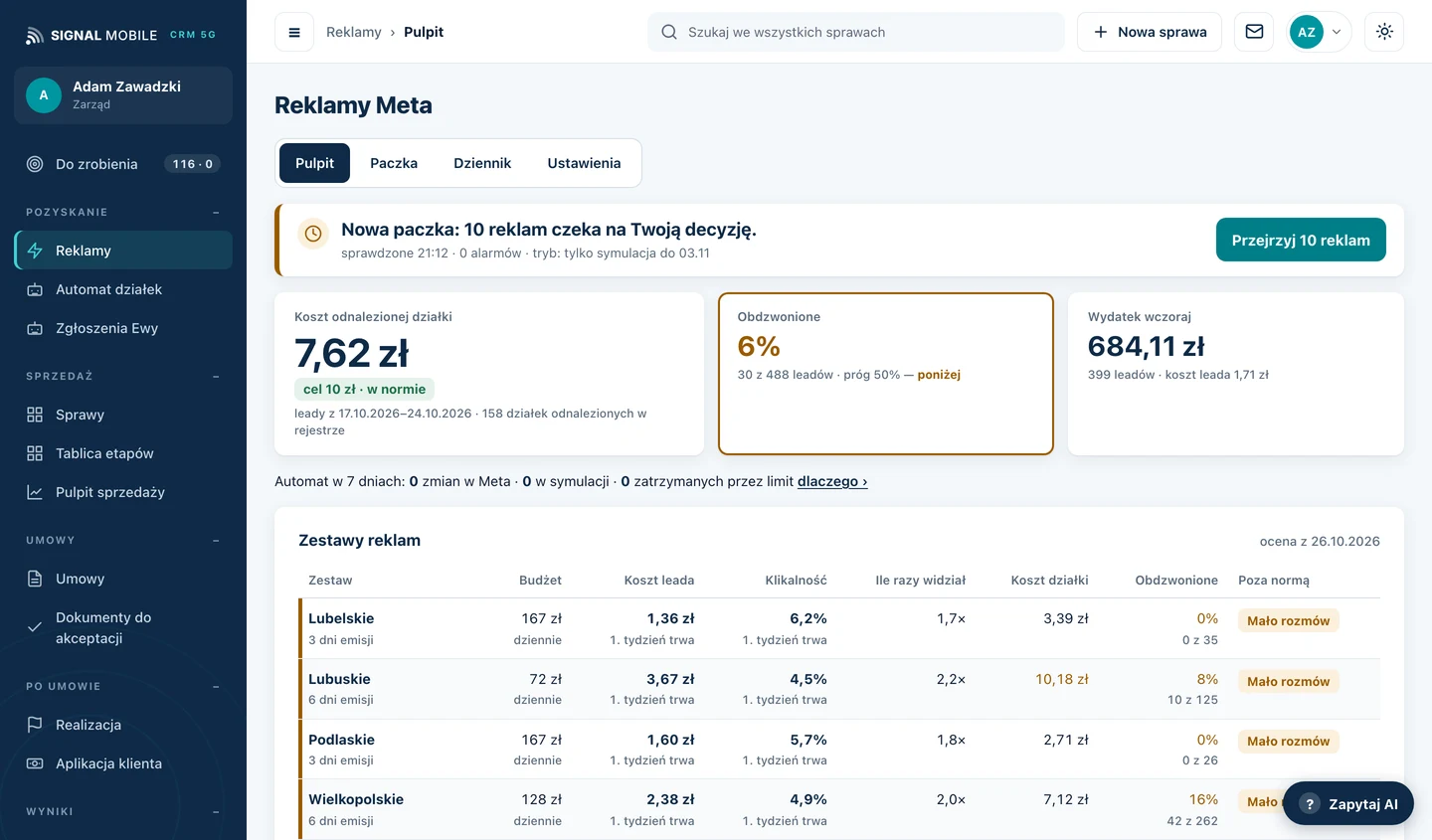Click the Zgłoszenia Ewy icon
The image size is (1432, 840).
tap(35, 328)
